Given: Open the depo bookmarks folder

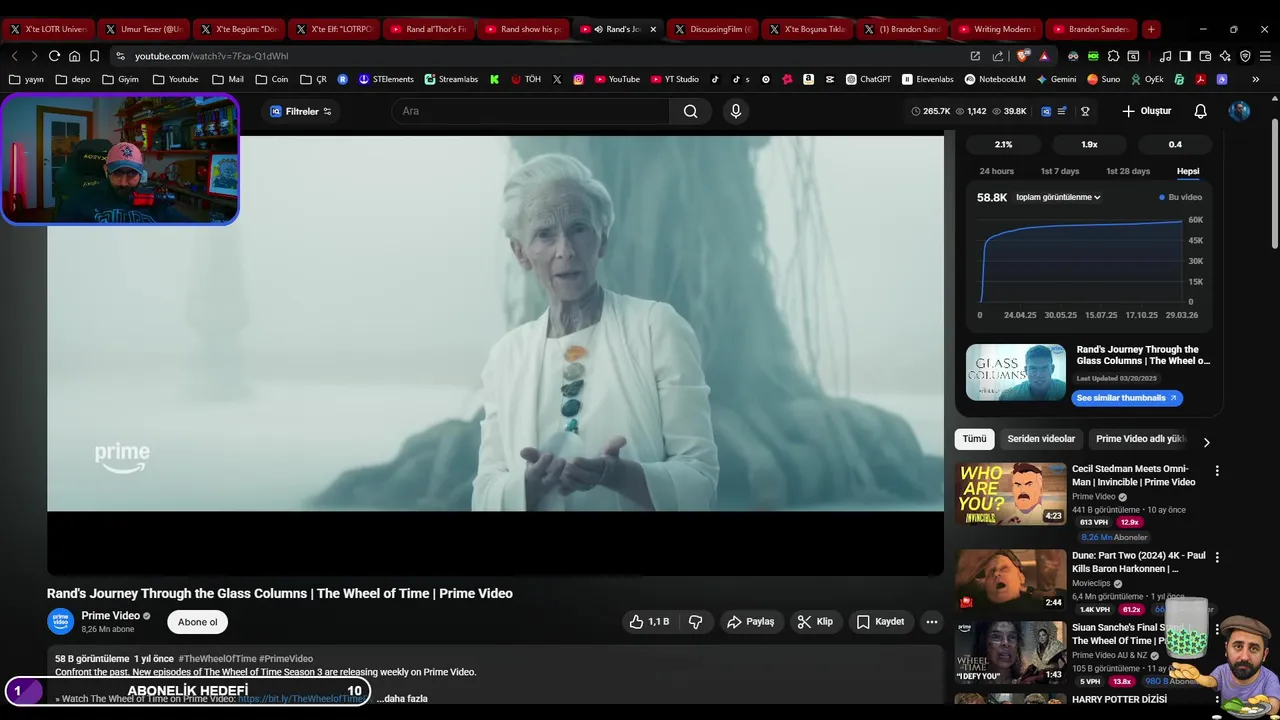Looking at the screenshot, I should [x=73, y=79].
